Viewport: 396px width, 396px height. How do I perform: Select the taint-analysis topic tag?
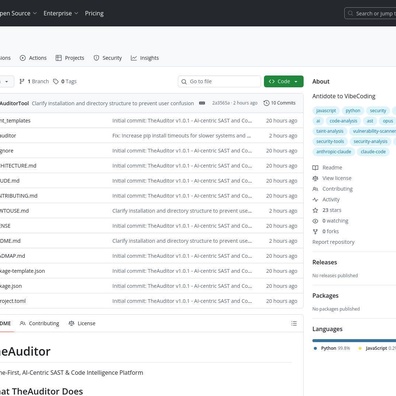click(329, 131)
